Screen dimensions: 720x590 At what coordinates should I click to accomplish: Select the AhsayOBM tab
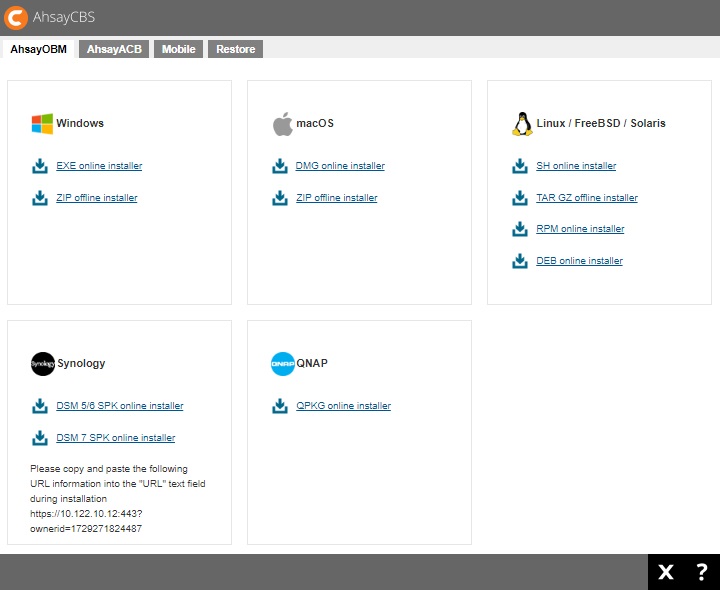[x=39, y=49]
